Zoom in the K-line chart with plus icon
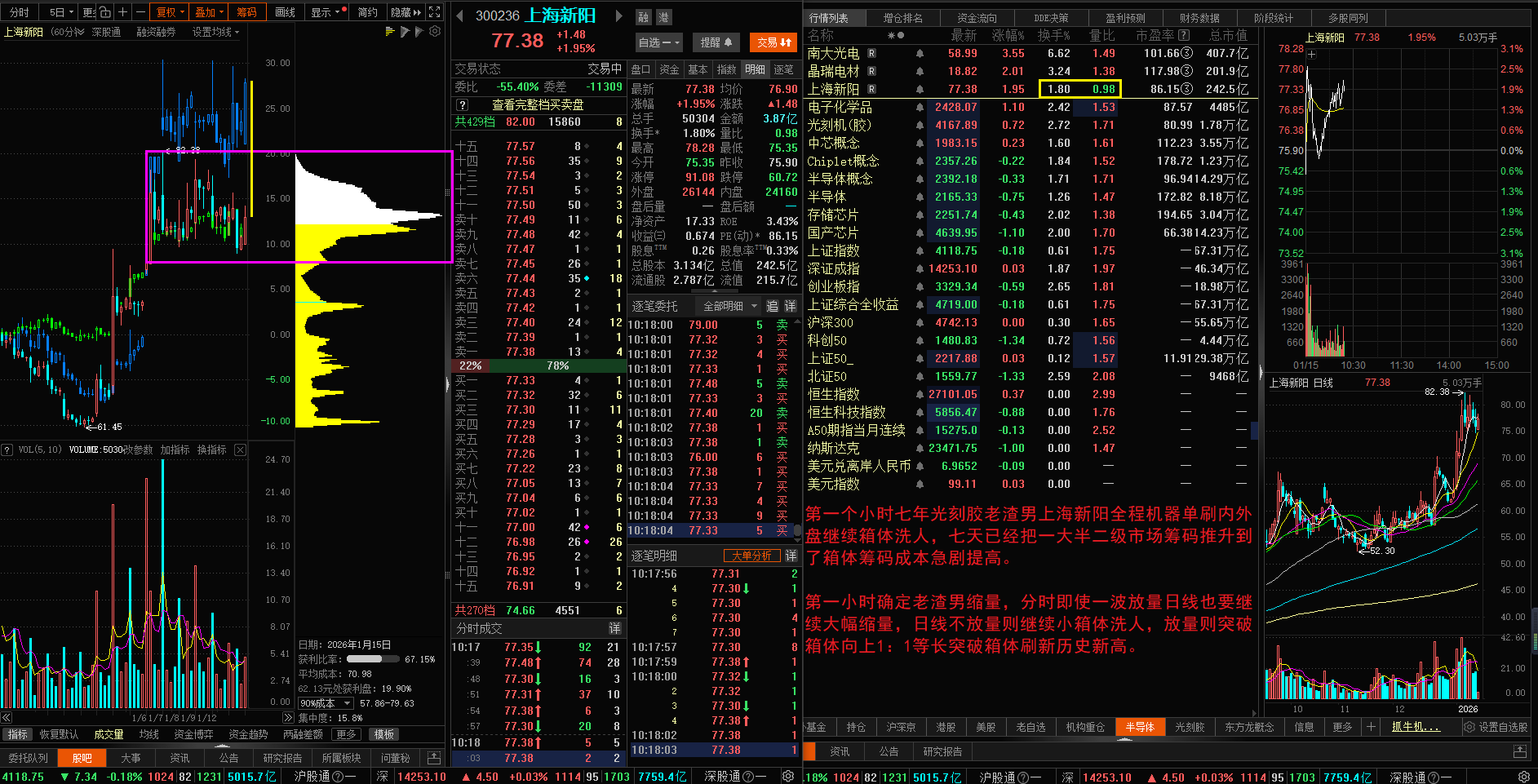This screenshot has width=1538, height=784. [122, 12]
